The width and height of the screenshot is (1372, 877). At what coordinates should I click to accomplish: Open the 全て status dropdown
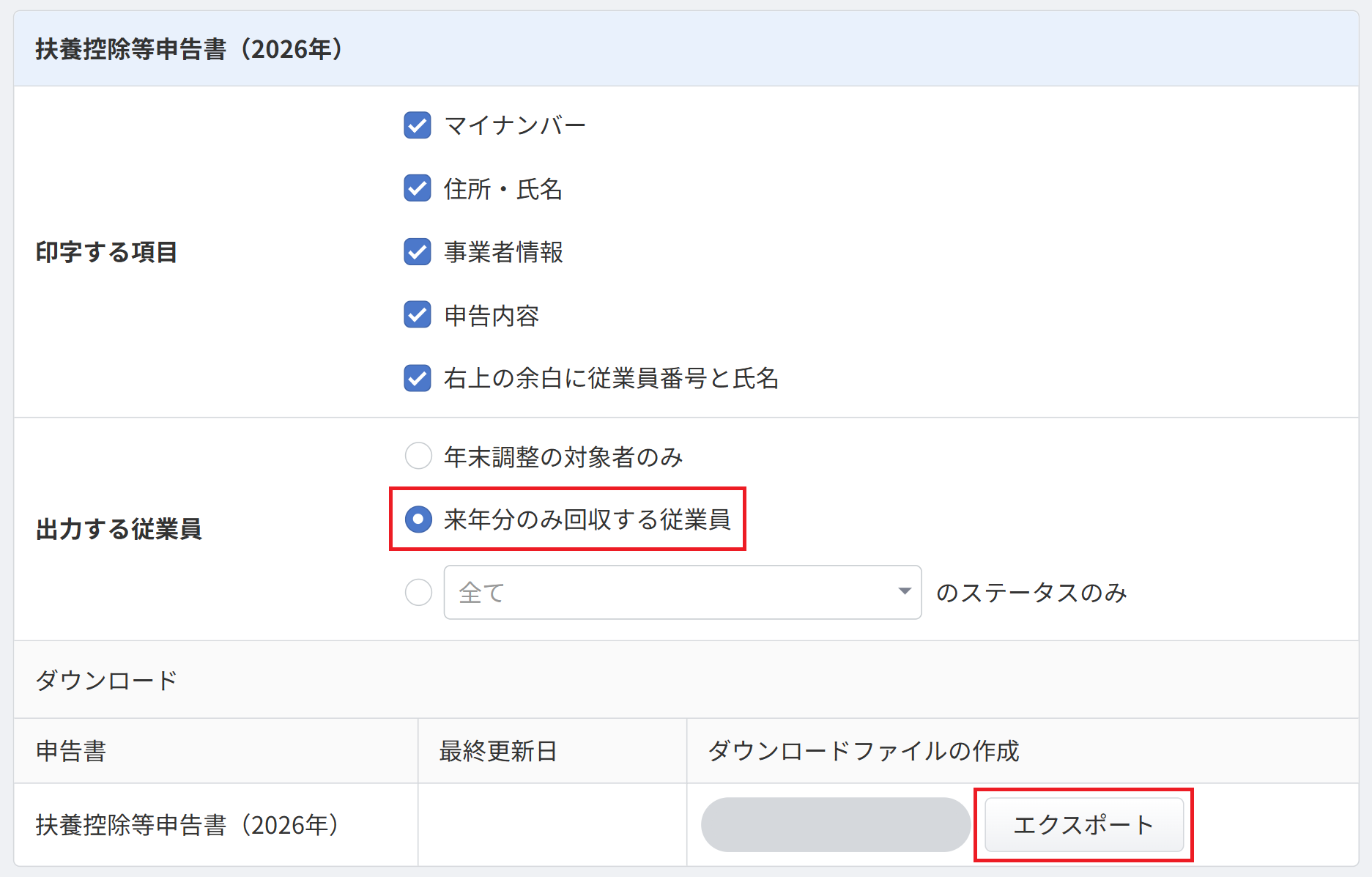coord(681,592)
